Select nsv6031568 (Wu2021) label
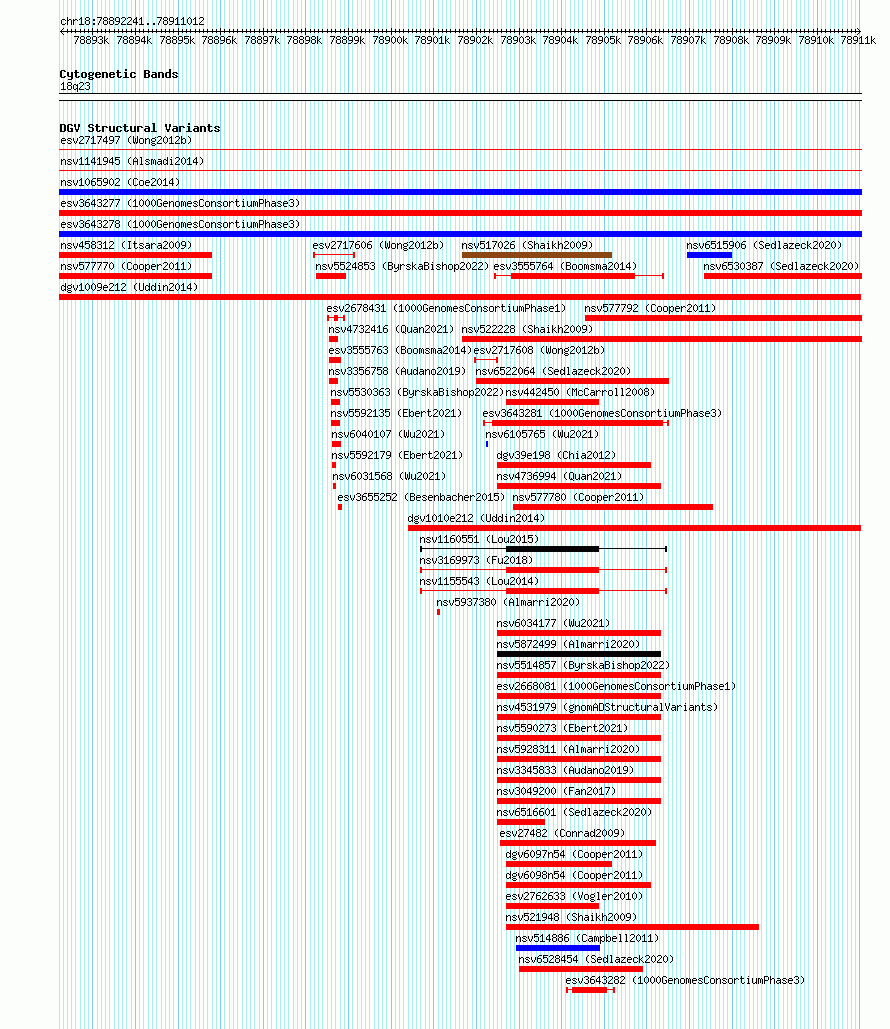The image size is (890, 1029). pos(389,476)
